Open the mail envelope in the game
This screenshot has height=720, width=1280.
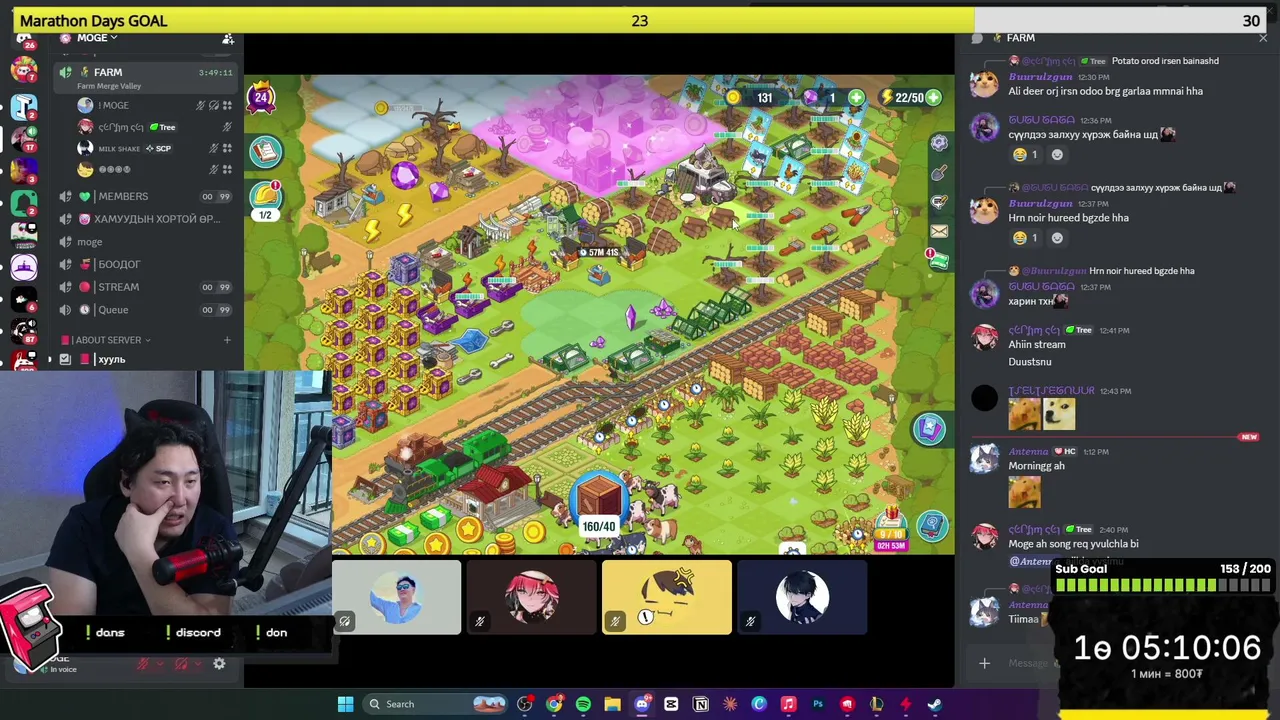[939, 231]
